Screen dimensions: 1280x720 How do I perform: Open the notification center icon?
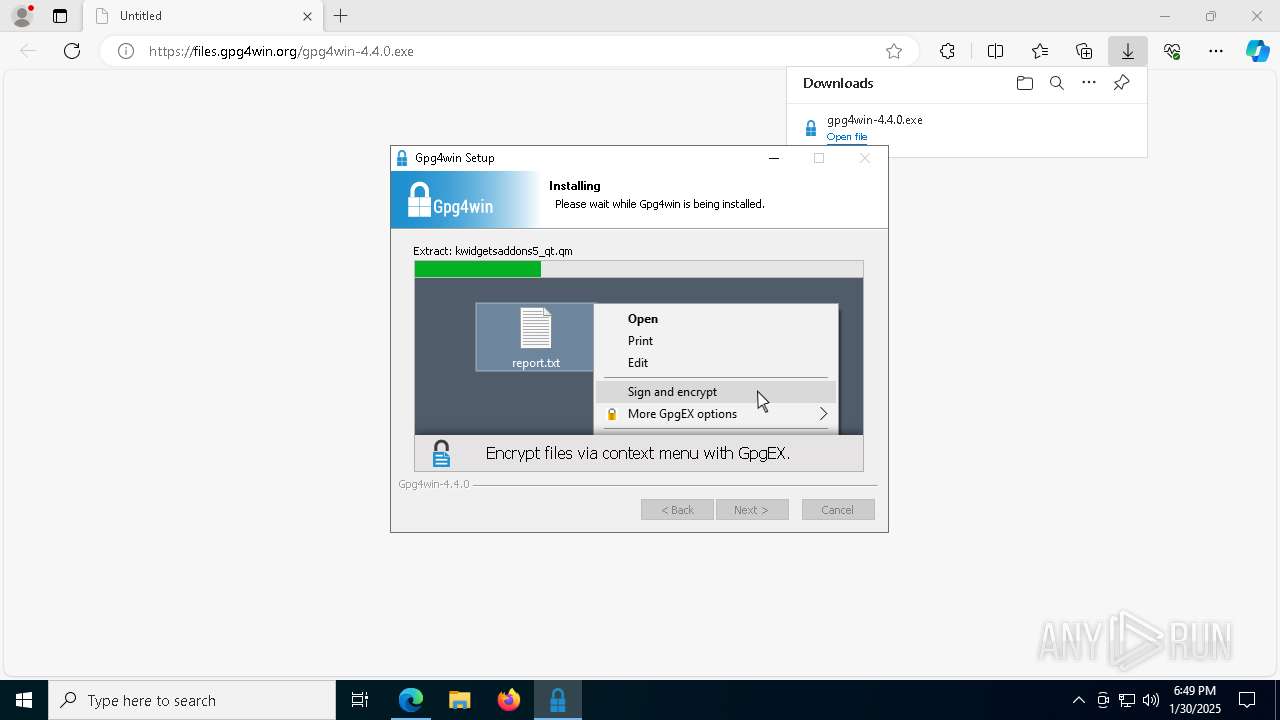[x=1247, y=700]
